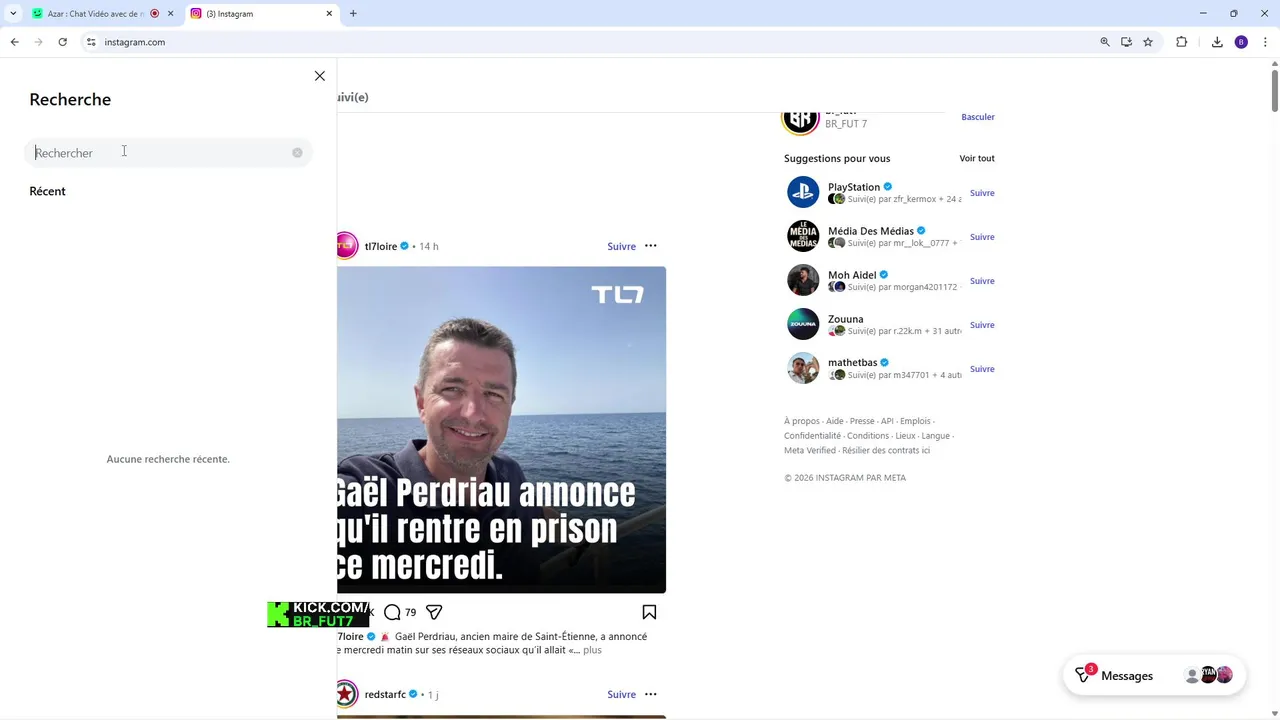View site information icon in address bar
Viewport: 1280px width, 720px height.
click(x=90, y=42)
